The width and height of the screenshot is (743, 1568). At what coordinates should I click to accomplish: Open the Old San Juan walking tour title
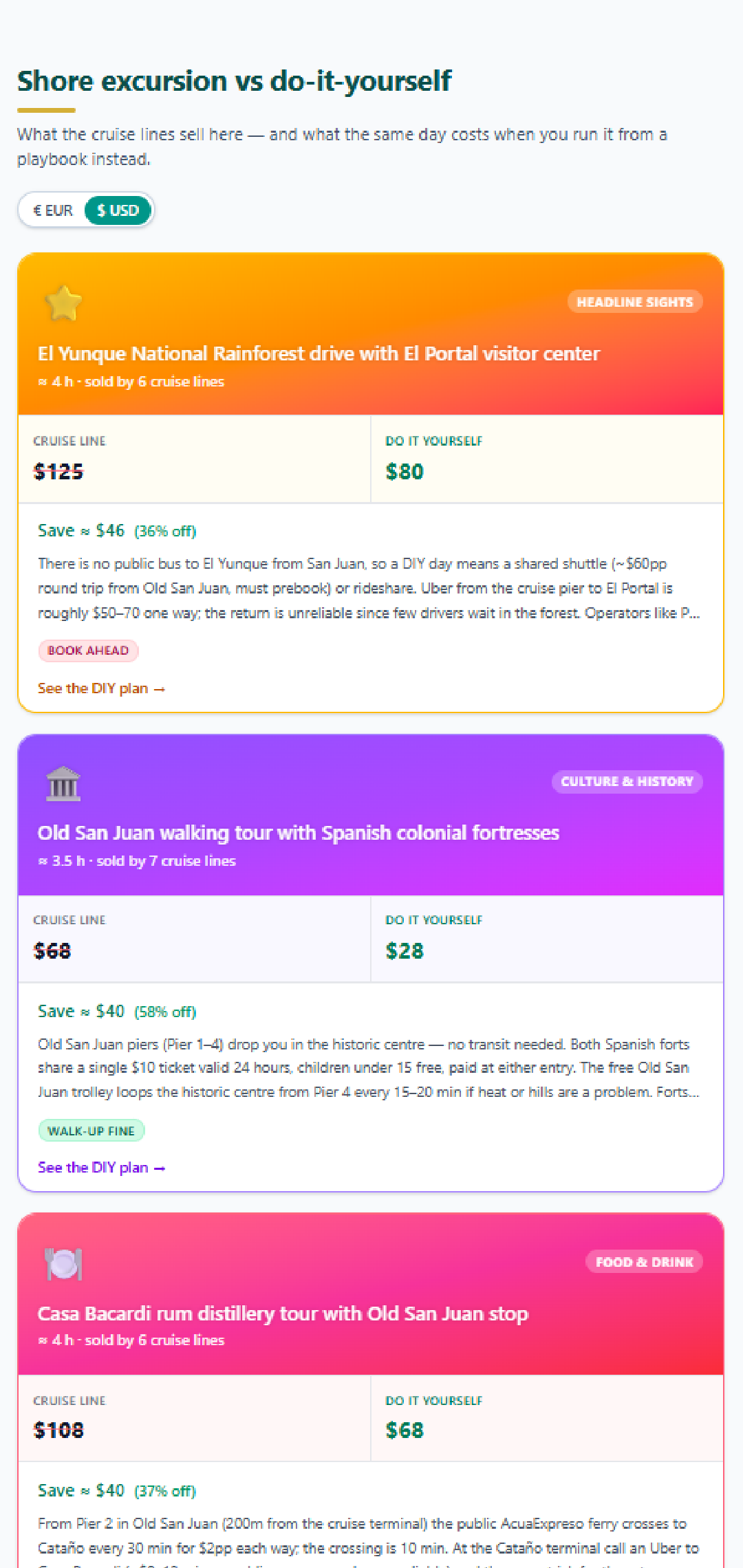click(x=299, y=833)
